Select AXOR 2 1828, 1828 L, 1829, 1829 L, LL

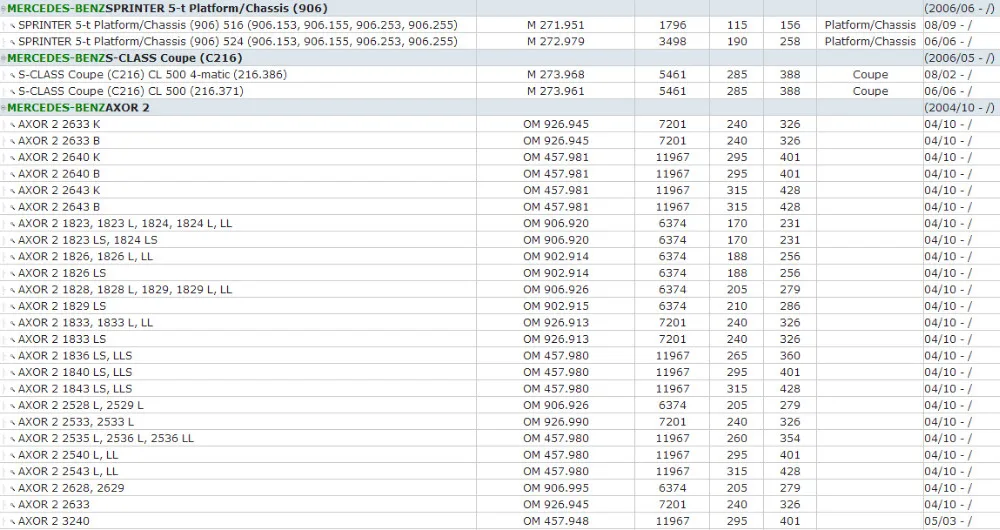point(125,290)
